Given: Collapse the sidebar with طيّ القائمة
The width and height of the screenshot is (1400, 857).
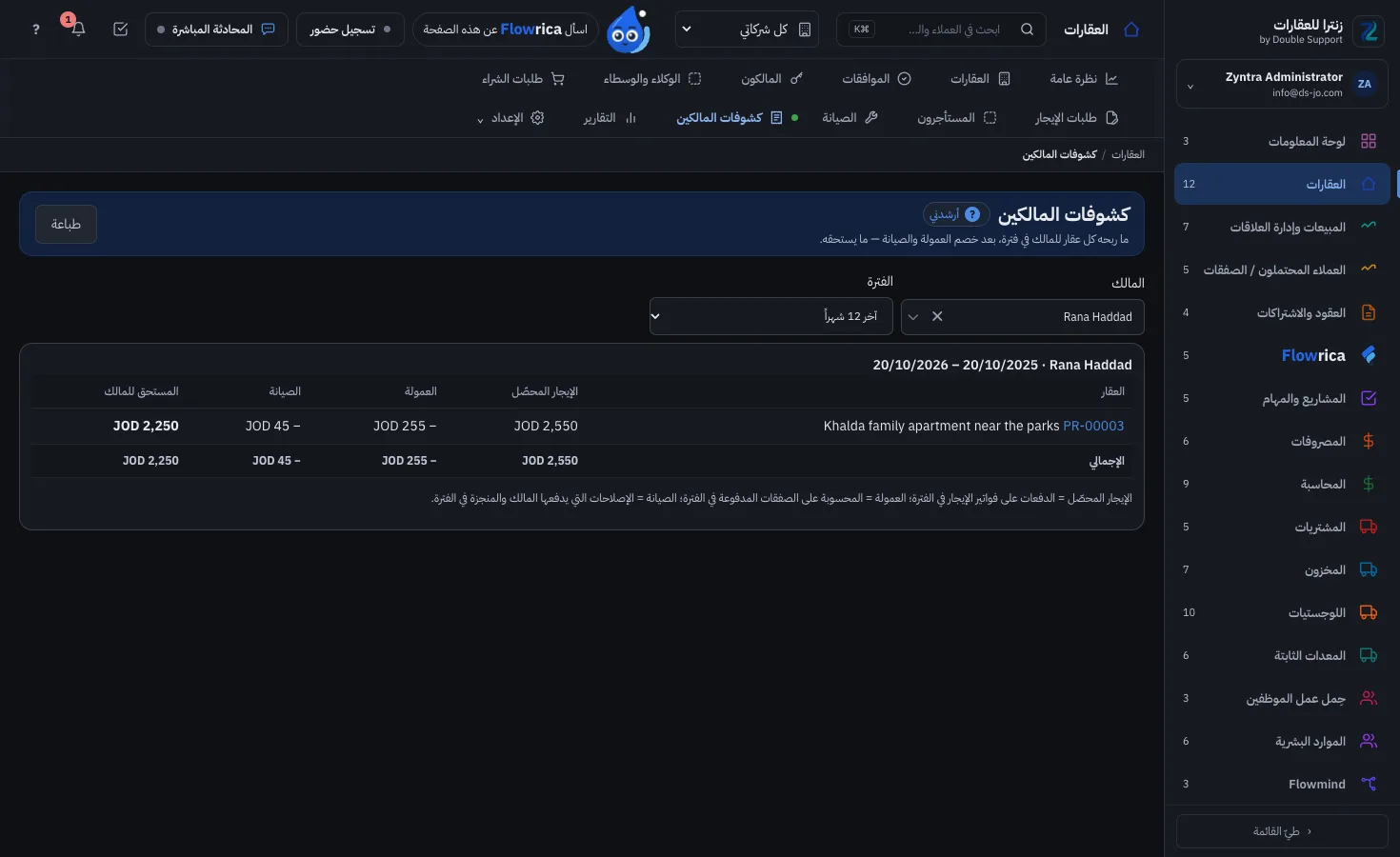Looking at the screenshot, I should click(1282, 831).
